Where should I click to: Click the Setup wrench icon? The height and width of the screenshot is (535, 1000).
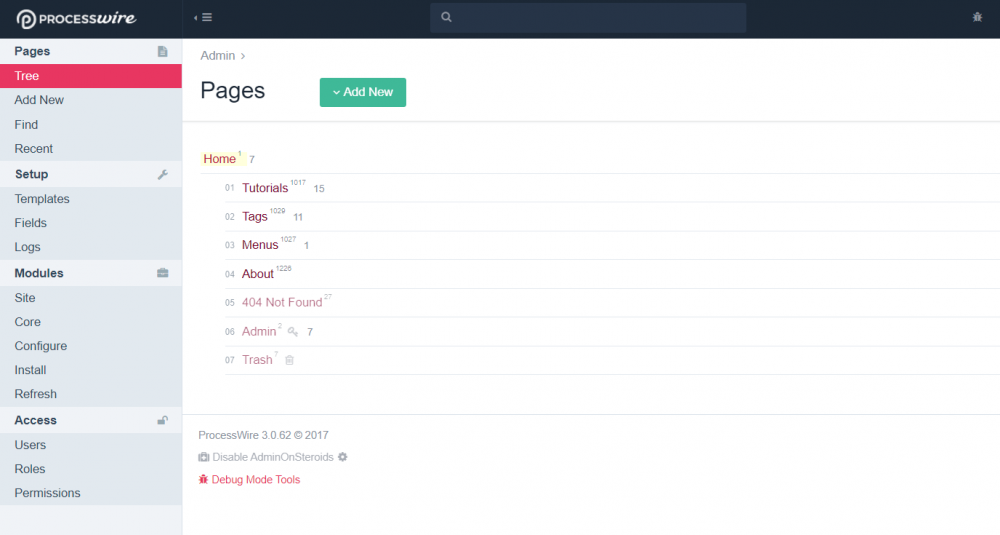(x=163, y=174)
